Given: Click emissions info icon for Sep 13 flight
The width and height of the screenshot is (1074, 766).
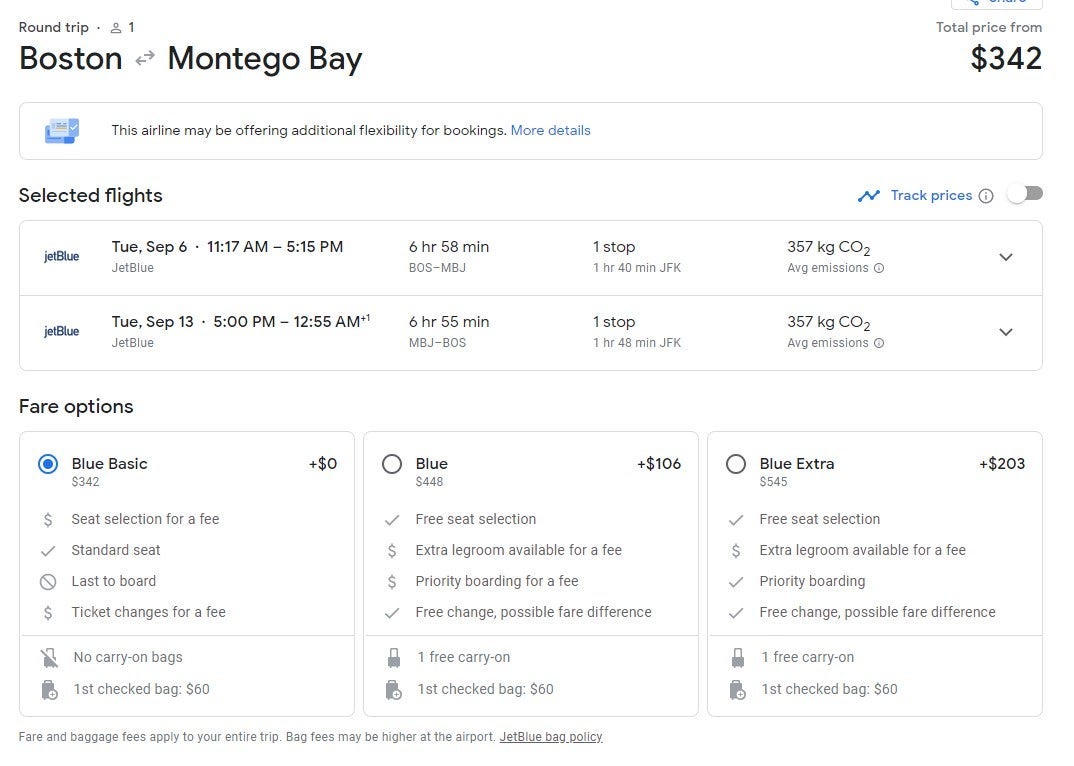Looking at the screenshot, I should [x=879, y=343].
